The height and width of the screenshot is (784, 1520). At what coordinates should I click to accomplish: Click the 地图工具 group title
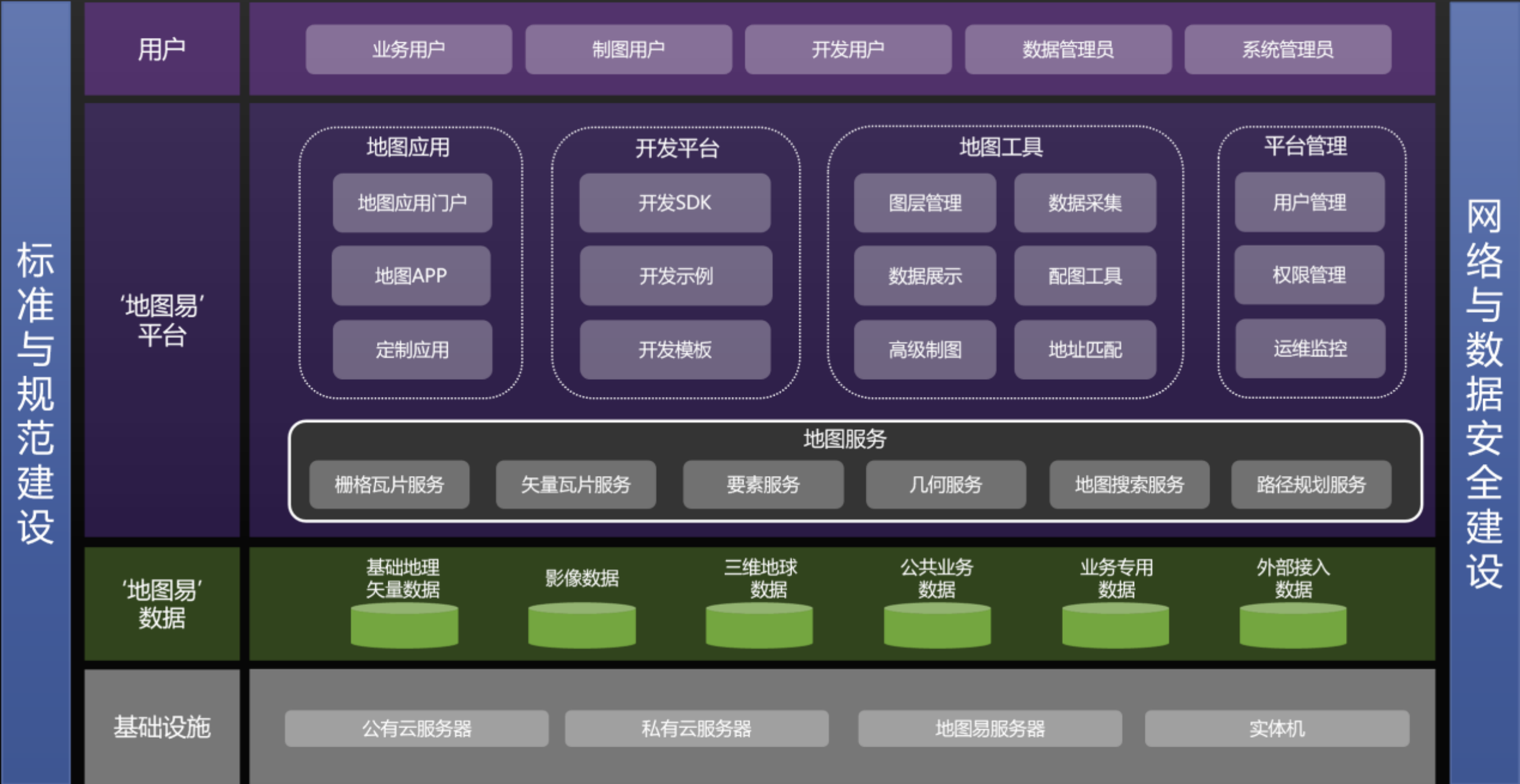pos(1001,147)
